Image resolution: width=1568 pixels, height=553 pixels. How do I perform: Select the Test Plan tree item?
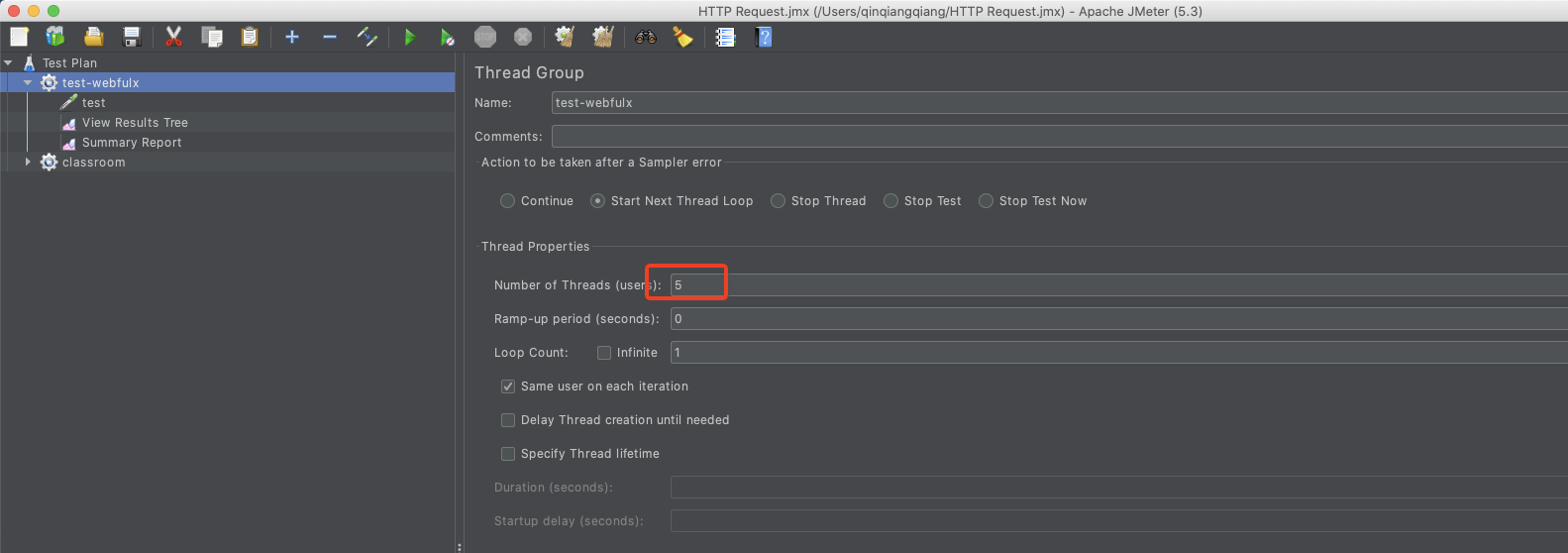pyautogui.click(x=69, y=62)
